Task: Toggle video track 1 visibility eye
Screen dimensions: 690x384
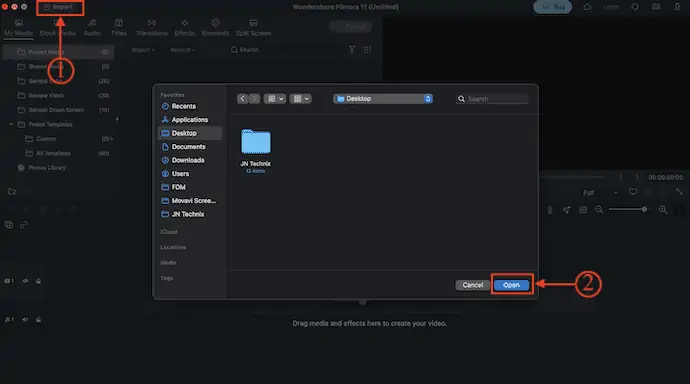Action: point(25,281)
